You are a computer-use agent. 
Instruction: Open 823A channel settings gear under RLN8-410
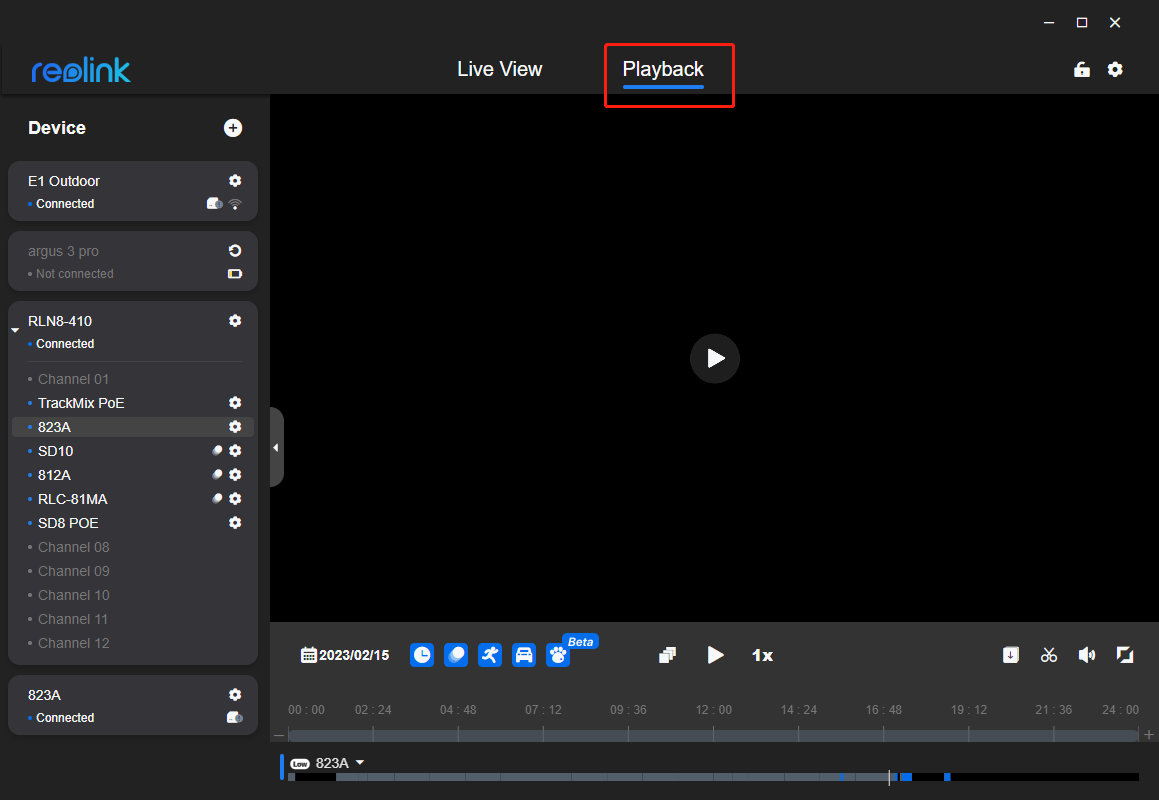(x=235, y=427)
